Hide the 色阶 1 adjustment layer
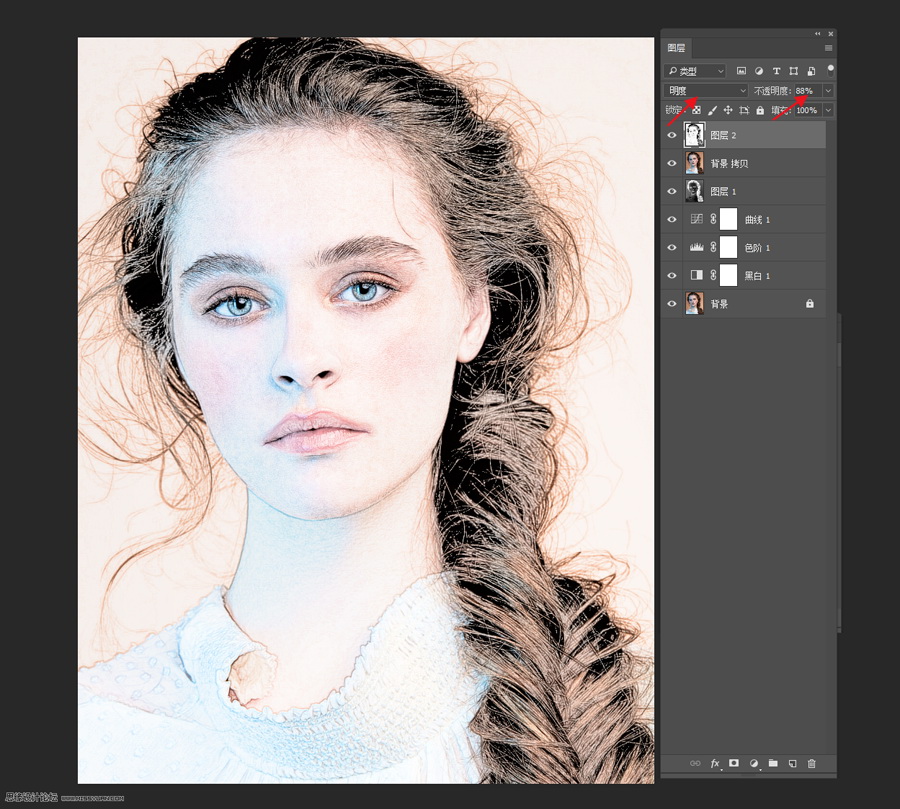Image resolution: width=900 pixels, height=809 pixels. (x=672, y=247)
